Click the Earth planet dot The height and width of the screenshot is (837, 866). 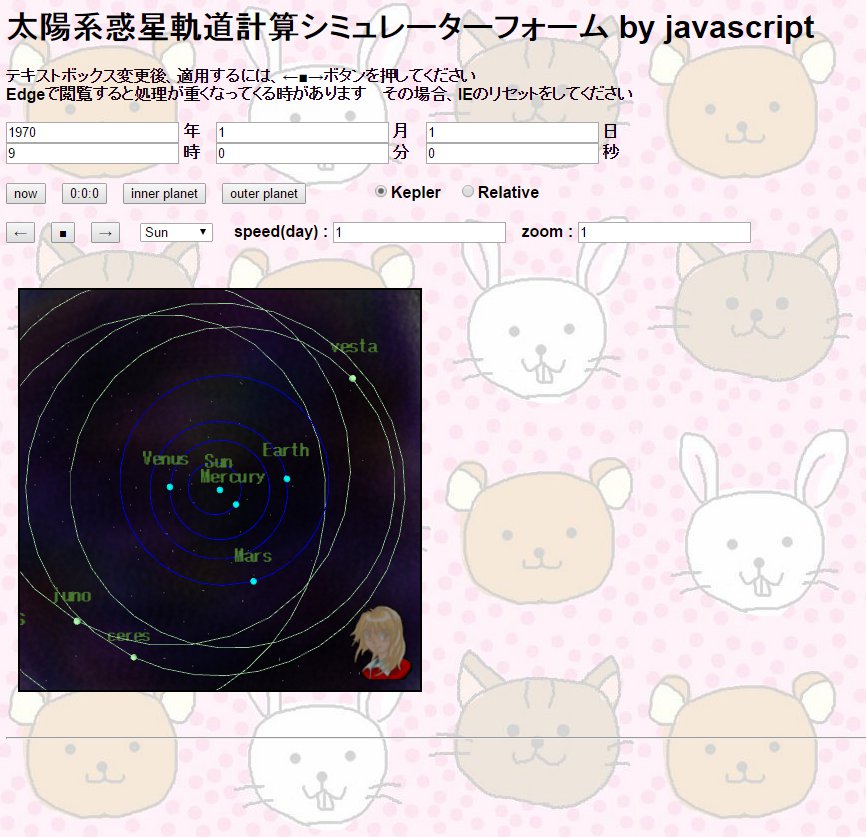pyautogui.click(x=287, y=479)
